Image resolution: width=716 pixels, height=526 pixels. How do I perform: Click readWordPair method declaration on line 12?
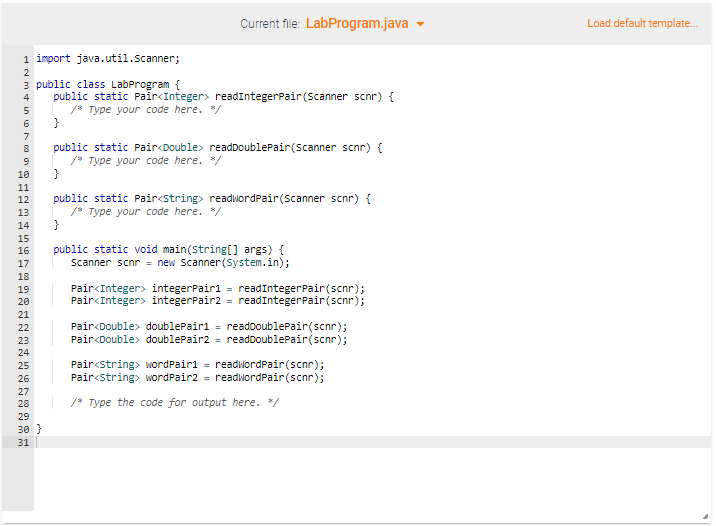212,199
